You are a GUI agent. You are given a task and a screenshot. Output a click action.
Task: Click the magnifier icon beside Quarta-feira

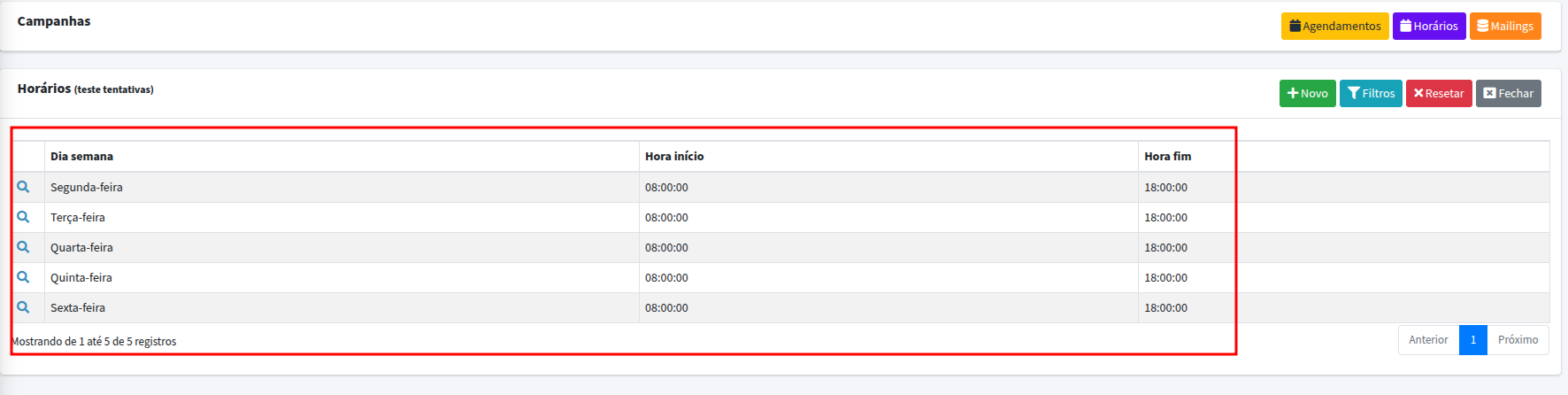click(23, 247)
